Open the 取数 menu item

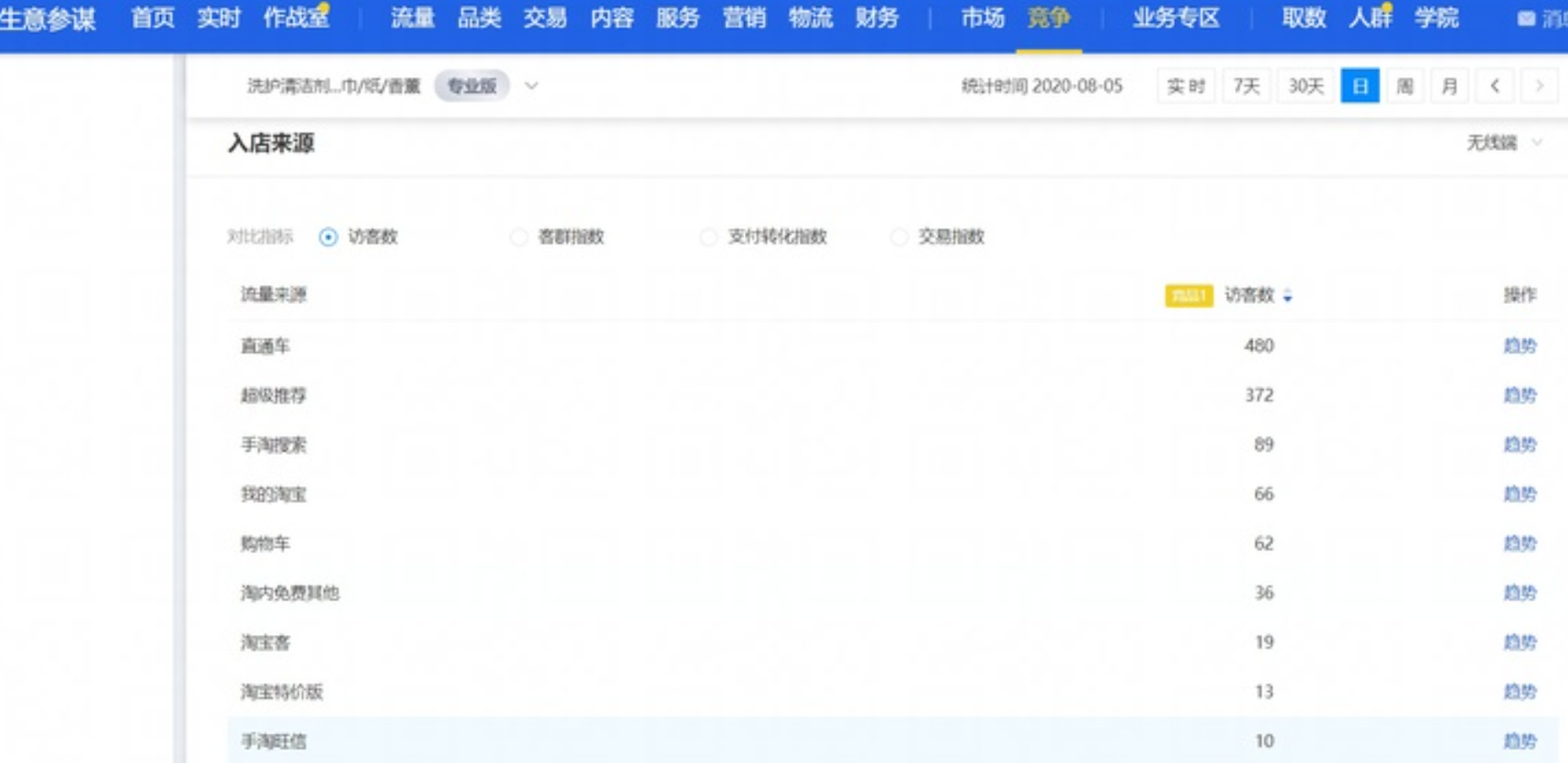(1304, 18)
